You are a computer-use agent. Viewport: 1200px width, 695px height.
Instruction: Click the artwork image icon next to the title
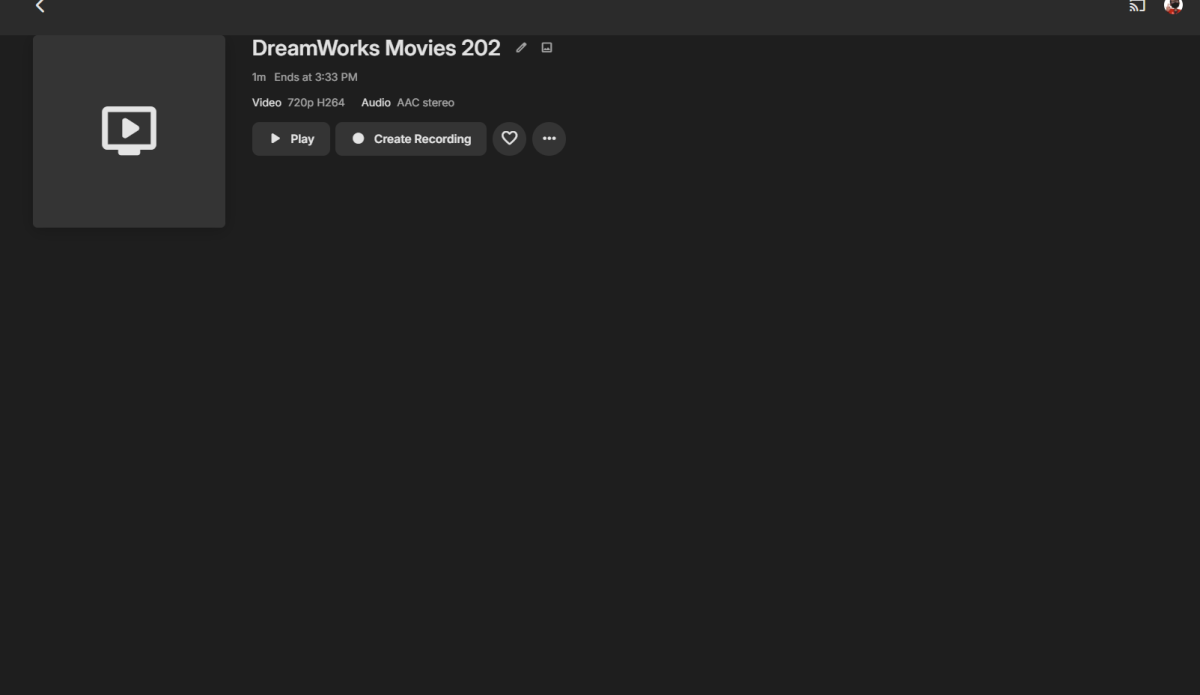click(545, 47)
